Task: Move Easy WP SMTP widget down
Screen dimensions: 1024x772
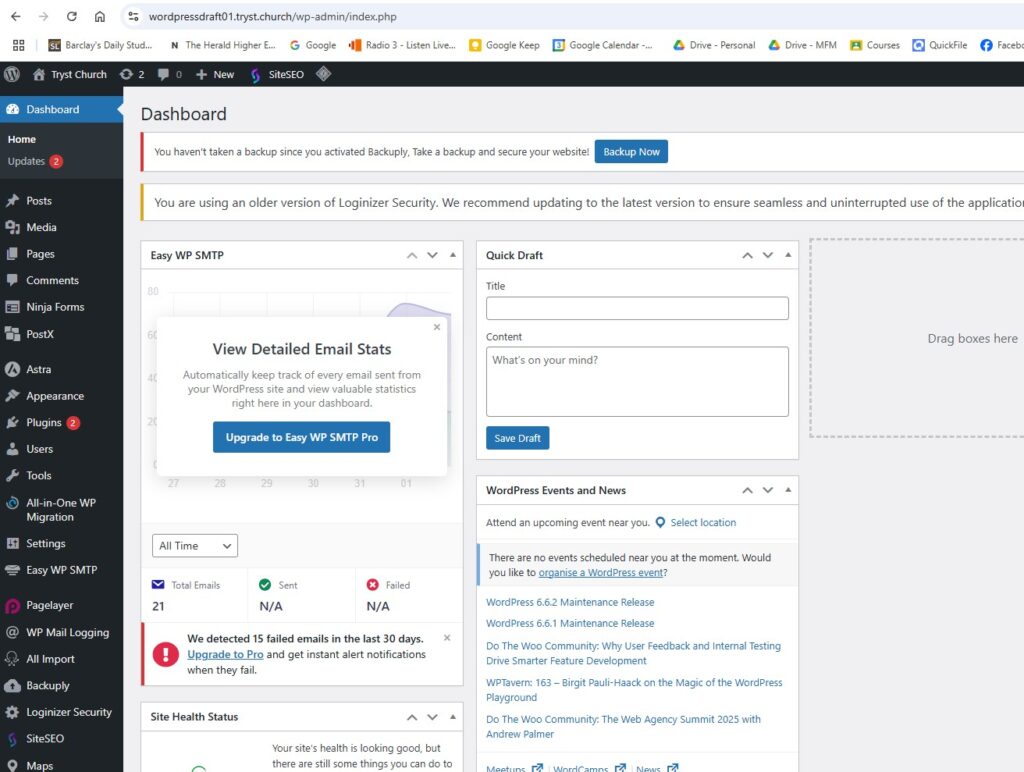Action: [432, 255]
